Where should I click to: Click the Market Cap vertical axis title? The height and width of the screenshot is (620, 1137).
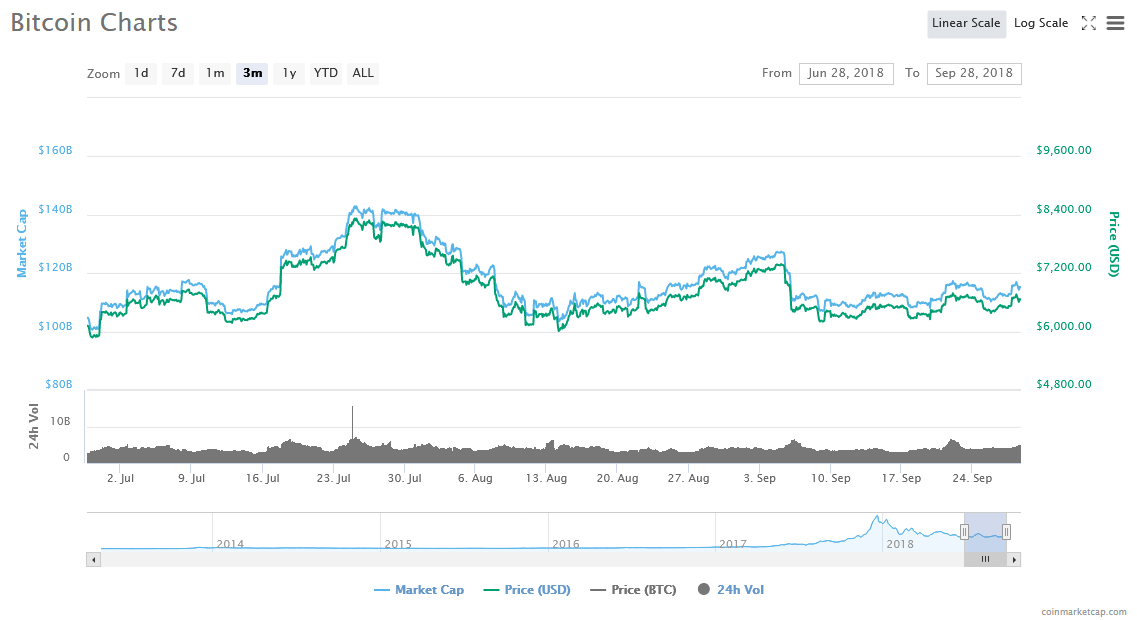coord(22,244)
